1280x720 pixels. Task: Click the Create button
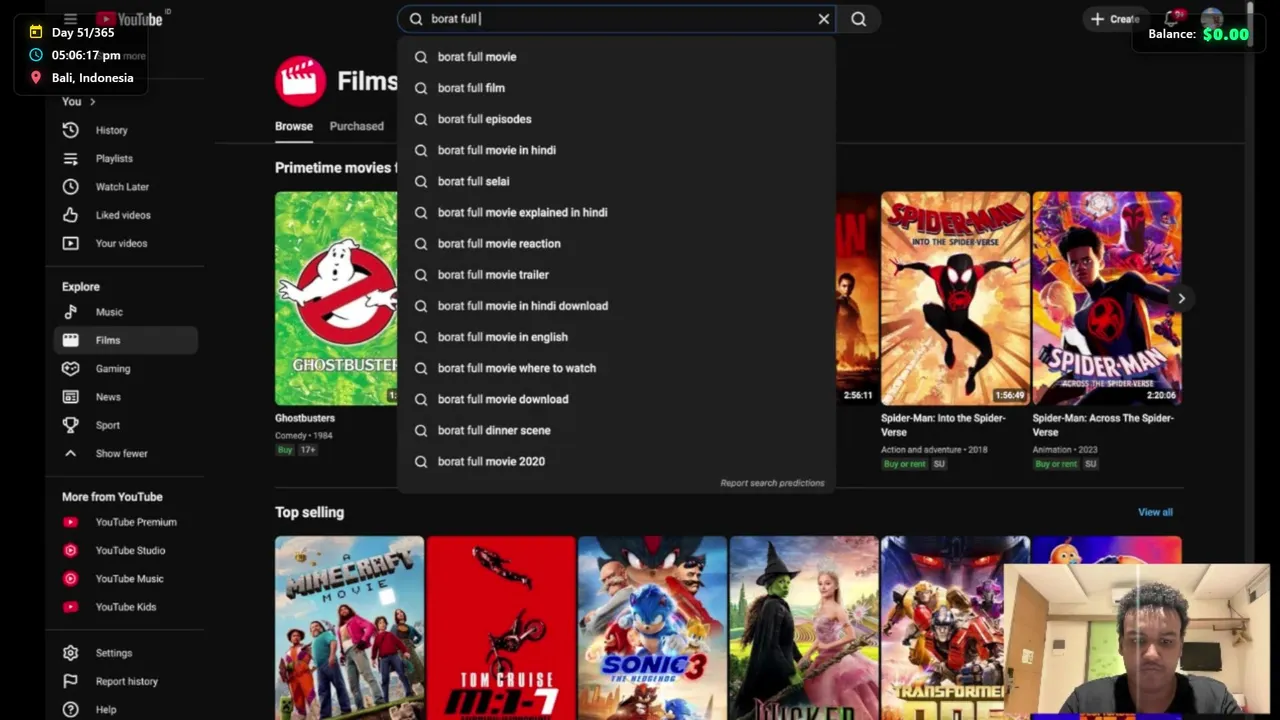click(x=1114, y=19)
